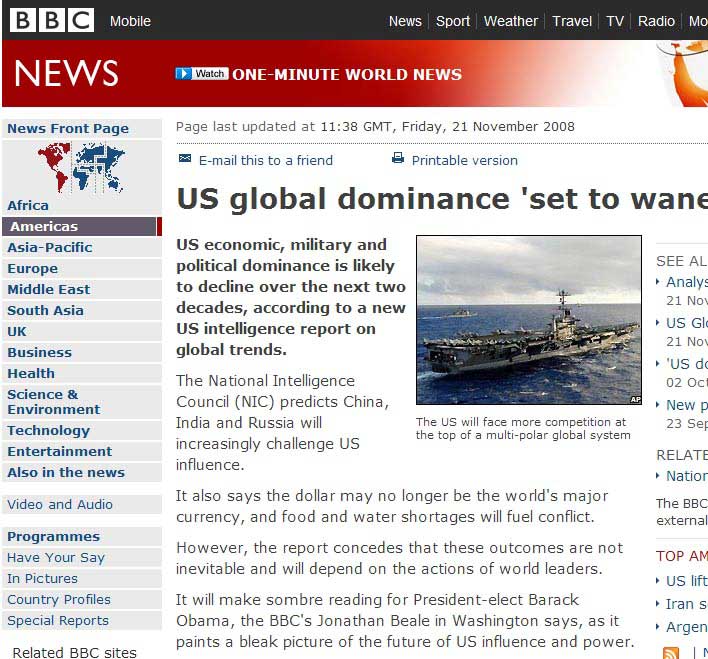Open the South Asia section
This screenshot has width=708, height=659.
[x=82, y=311]
